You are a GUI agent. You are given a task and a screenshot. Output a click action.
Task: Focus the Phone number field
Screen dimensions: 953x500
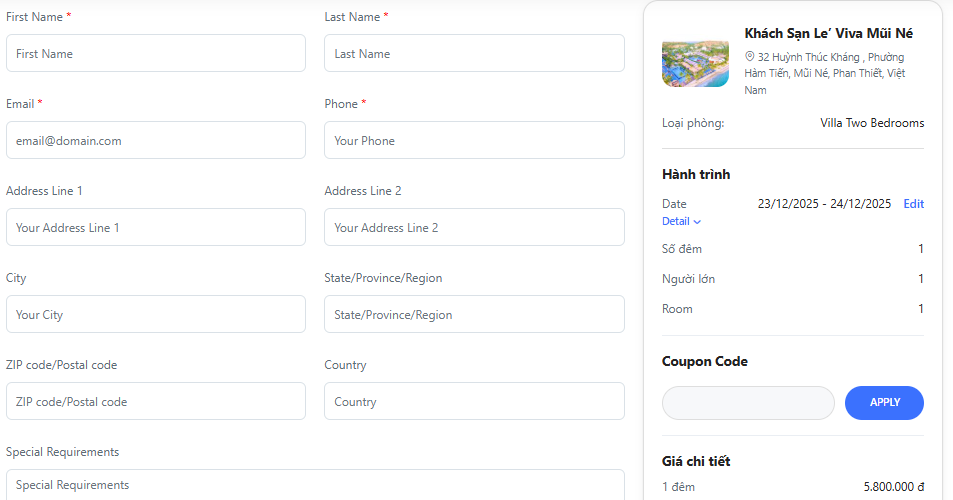[x=474, y=141]
